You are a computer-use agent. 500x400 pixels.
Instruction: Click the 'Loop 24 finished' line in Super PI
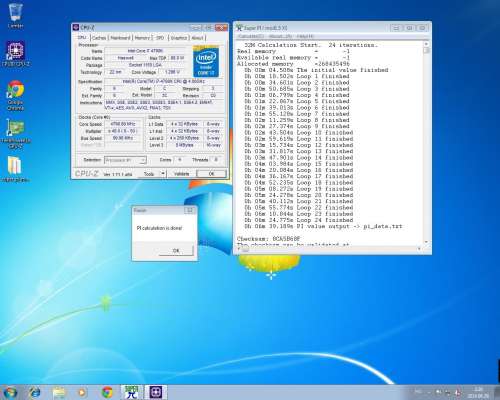tap(299, 220)
